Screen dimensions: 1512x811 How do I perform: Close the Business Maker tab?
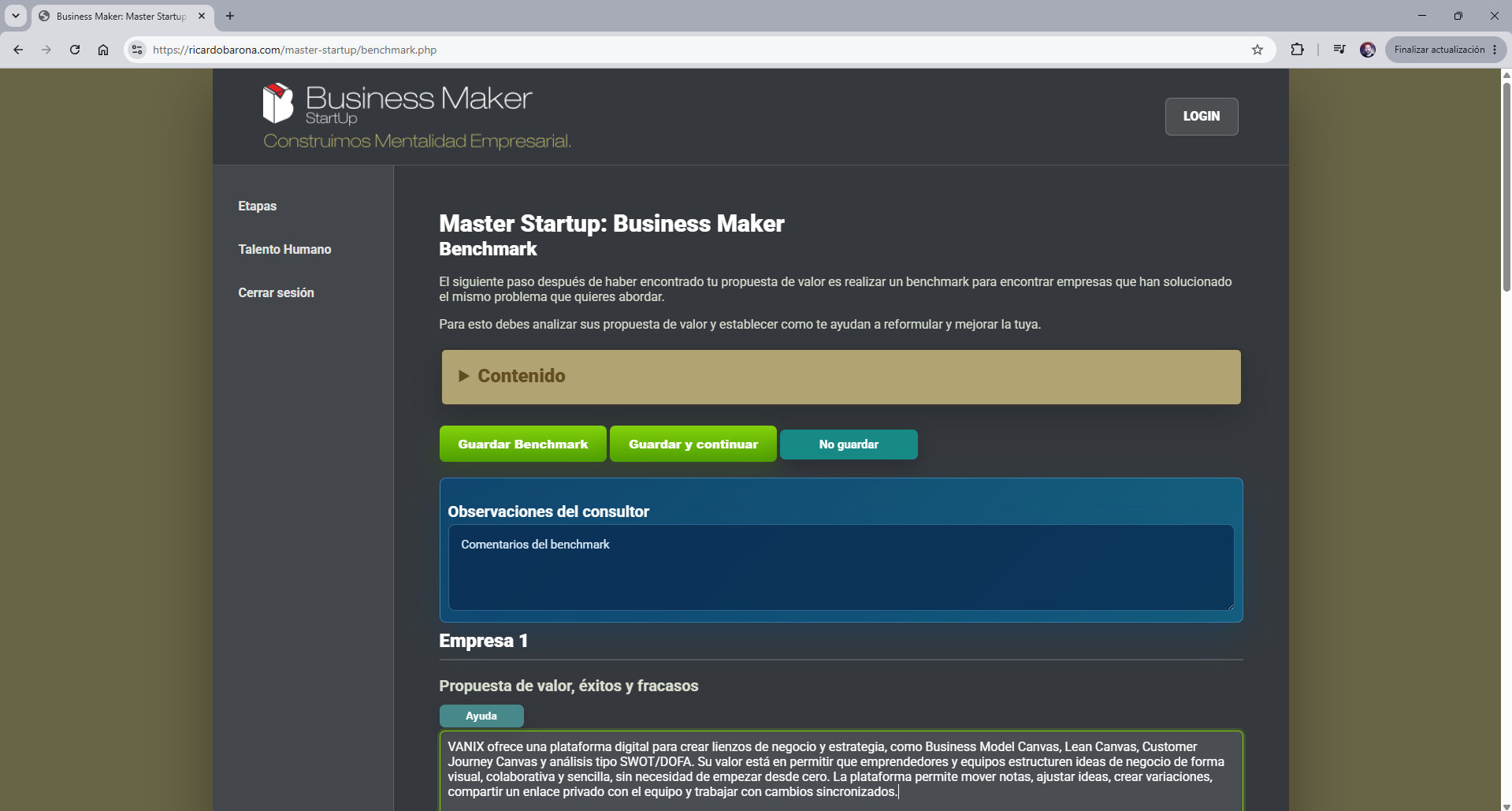(x=202, y=16)
